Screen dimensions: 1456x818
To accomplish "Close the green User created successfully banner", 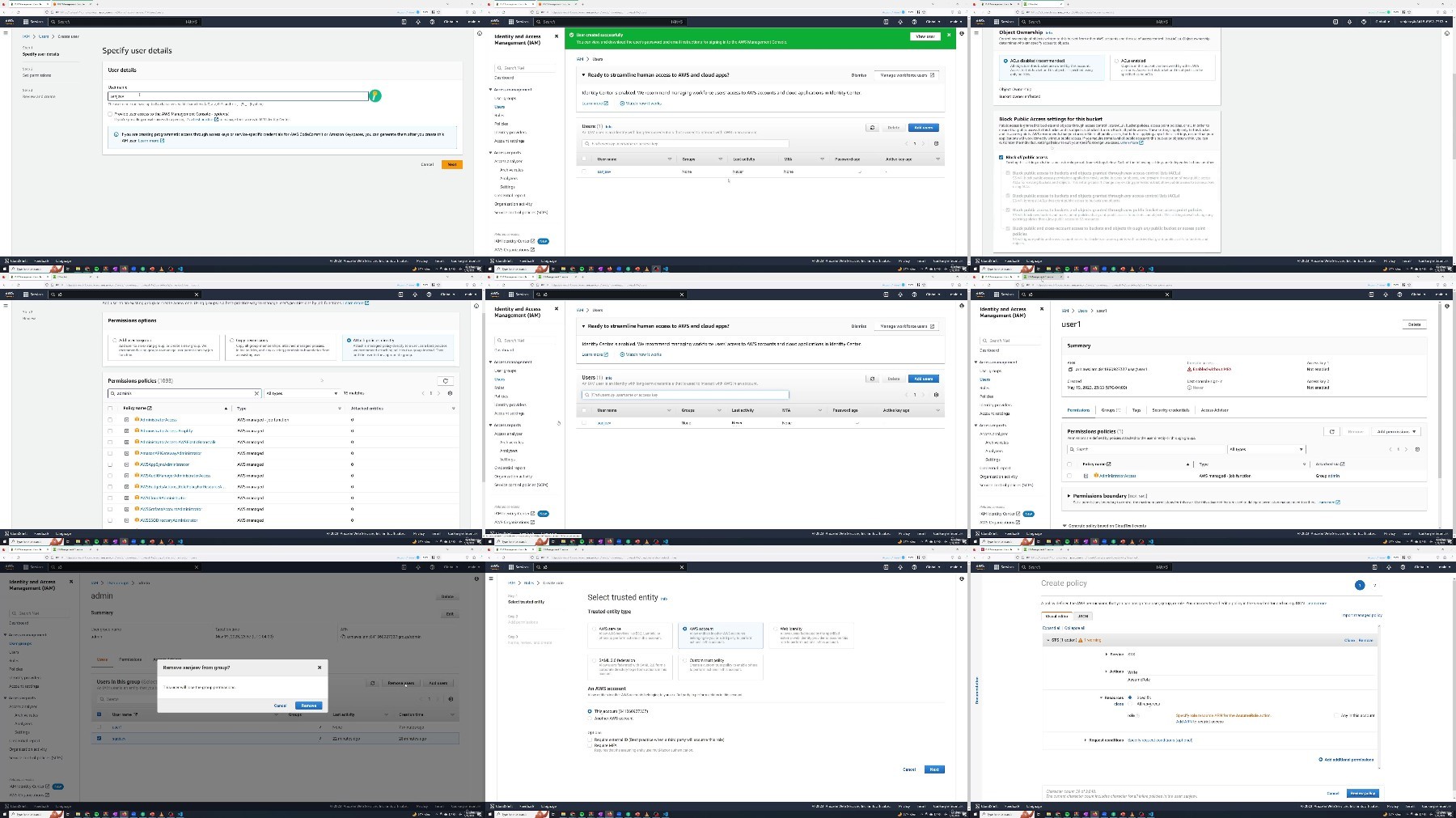I will pyautogui.click(x=948, y=36).
